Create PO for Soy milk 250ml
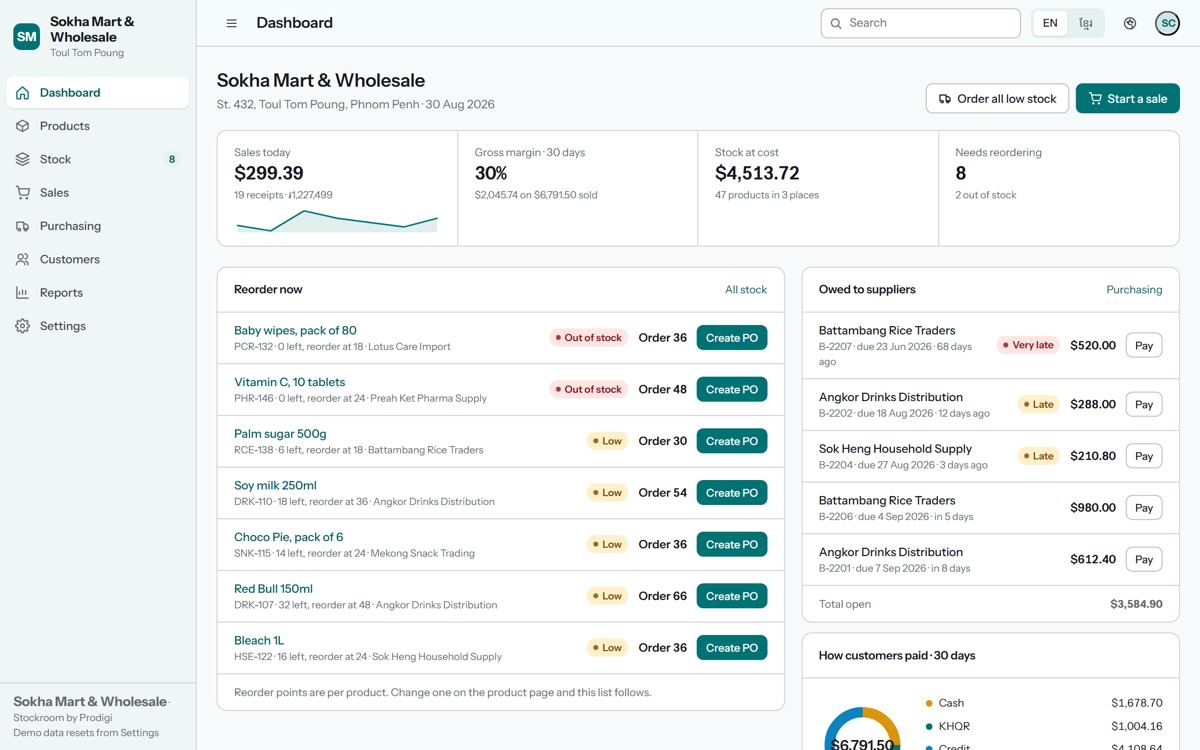1200x750 pixels. pyautogui.click(x=732, y=493)
